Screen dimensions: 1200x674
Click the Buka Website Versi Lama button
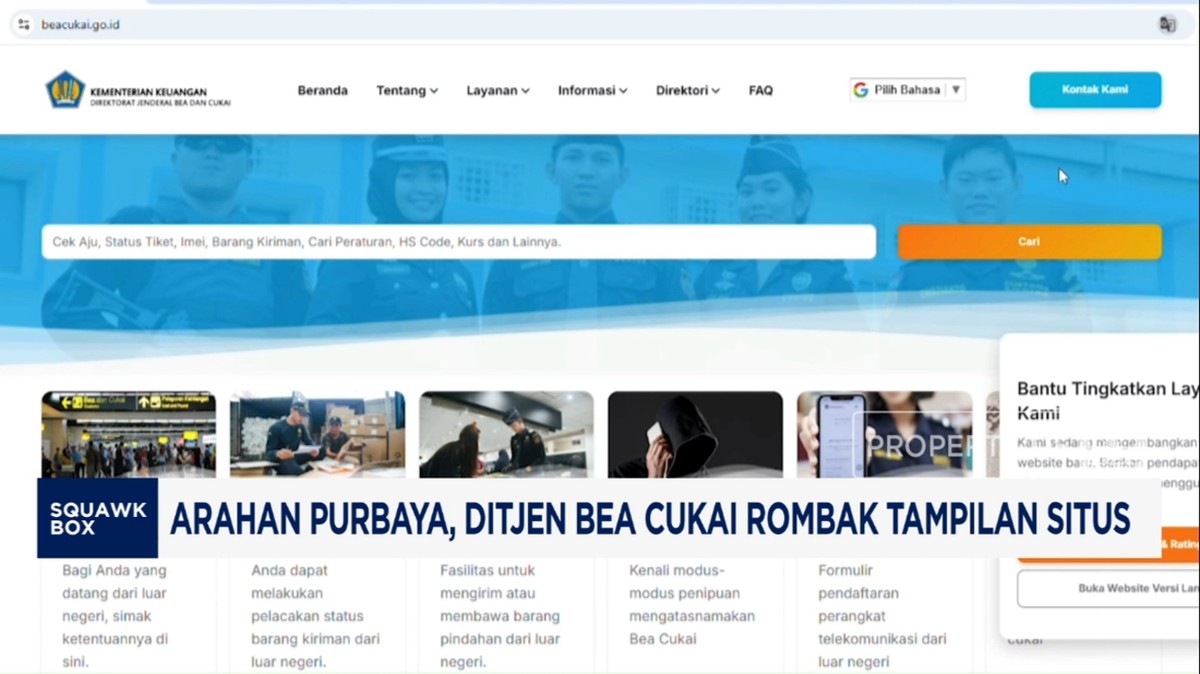click(1108, 589)
